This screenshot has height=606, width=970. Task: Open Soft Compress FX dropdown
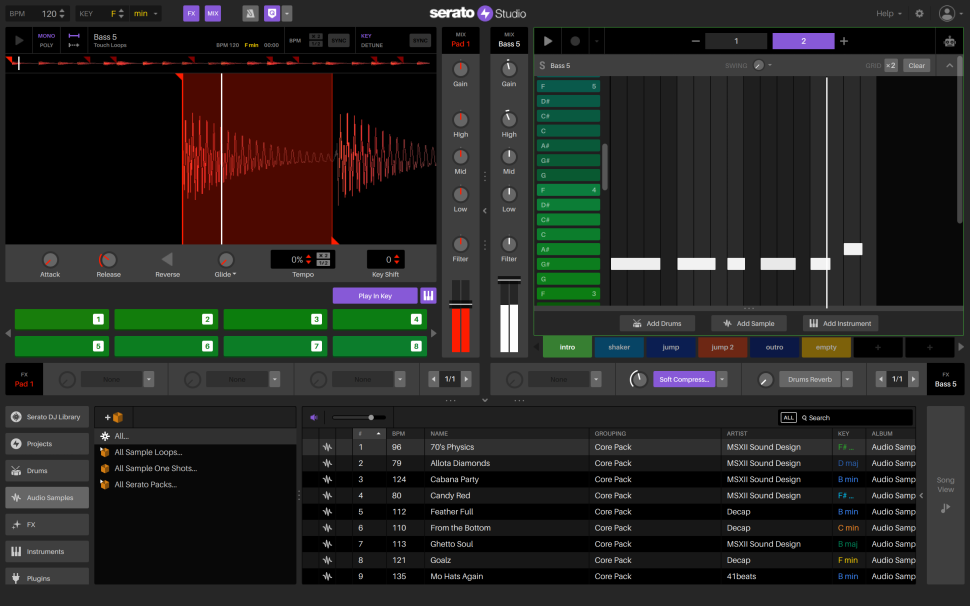(722, 379)
